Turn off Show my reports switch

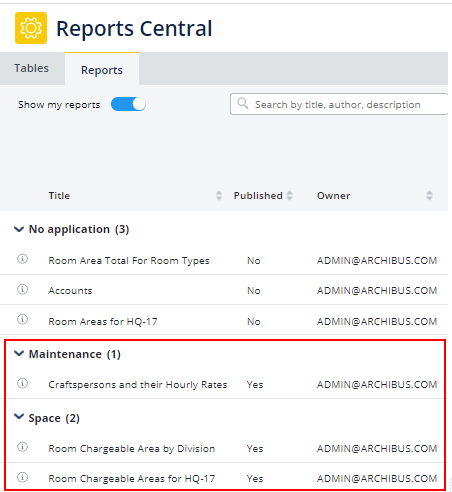[x=128, y=104]
